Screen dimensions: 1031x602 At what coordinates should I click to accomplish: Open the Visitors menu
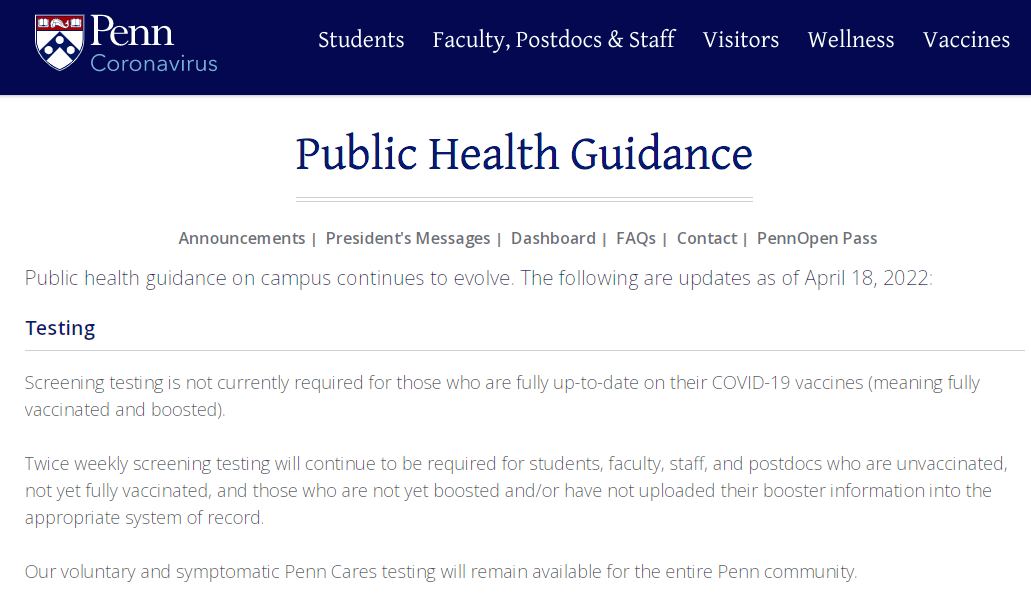(740, 40)
